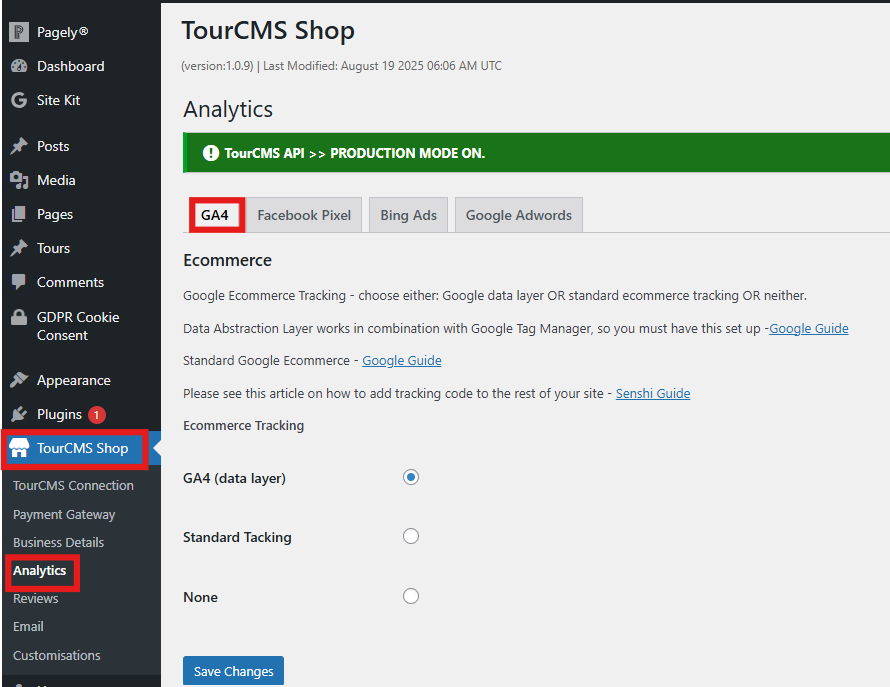Switch to the Facebook Pixel tab
This screenshot has width=890, height=687.
(x=304, y=215)
